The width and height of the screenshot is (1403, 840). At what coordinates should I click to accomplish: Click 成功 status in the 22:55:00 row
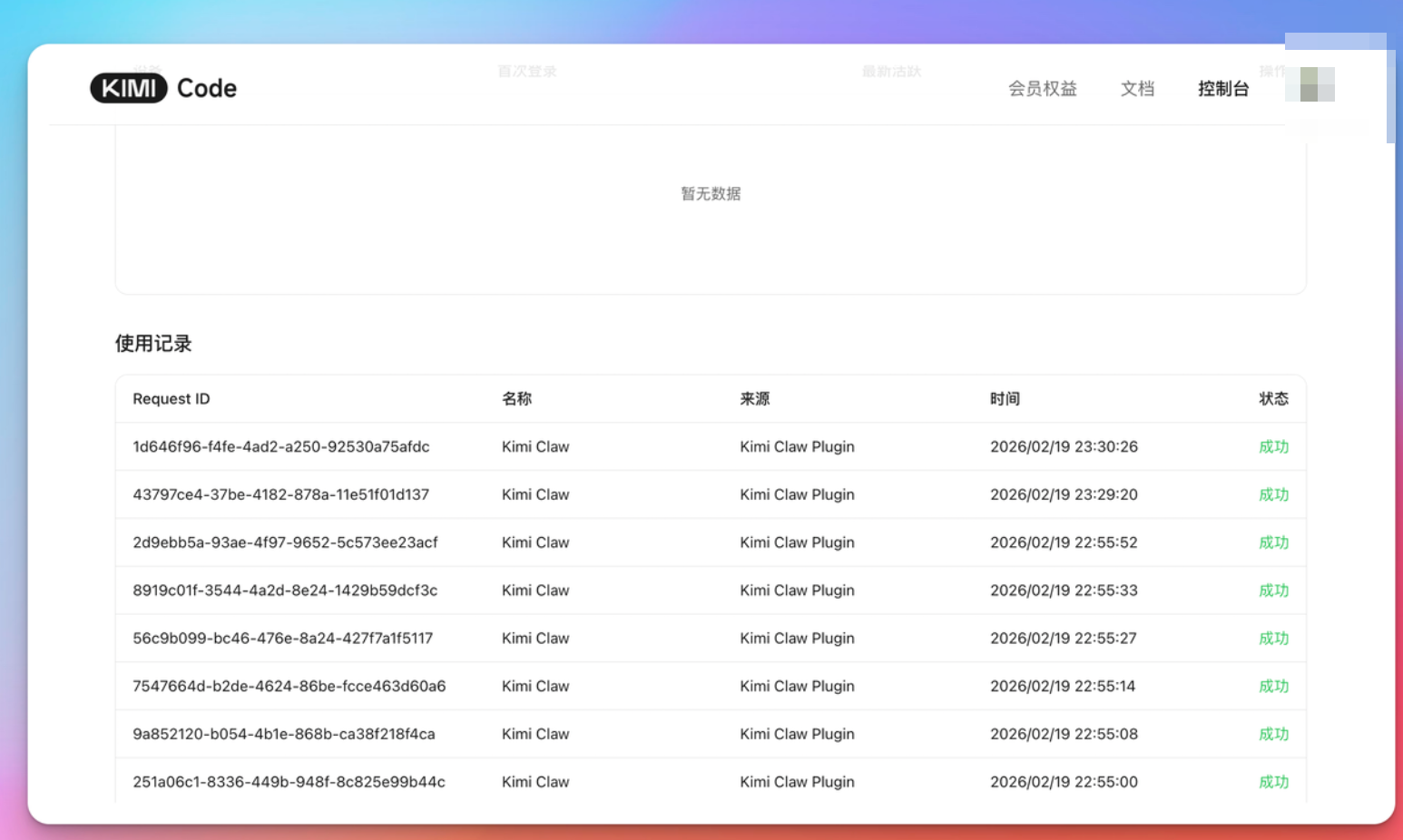point(1273,782)
